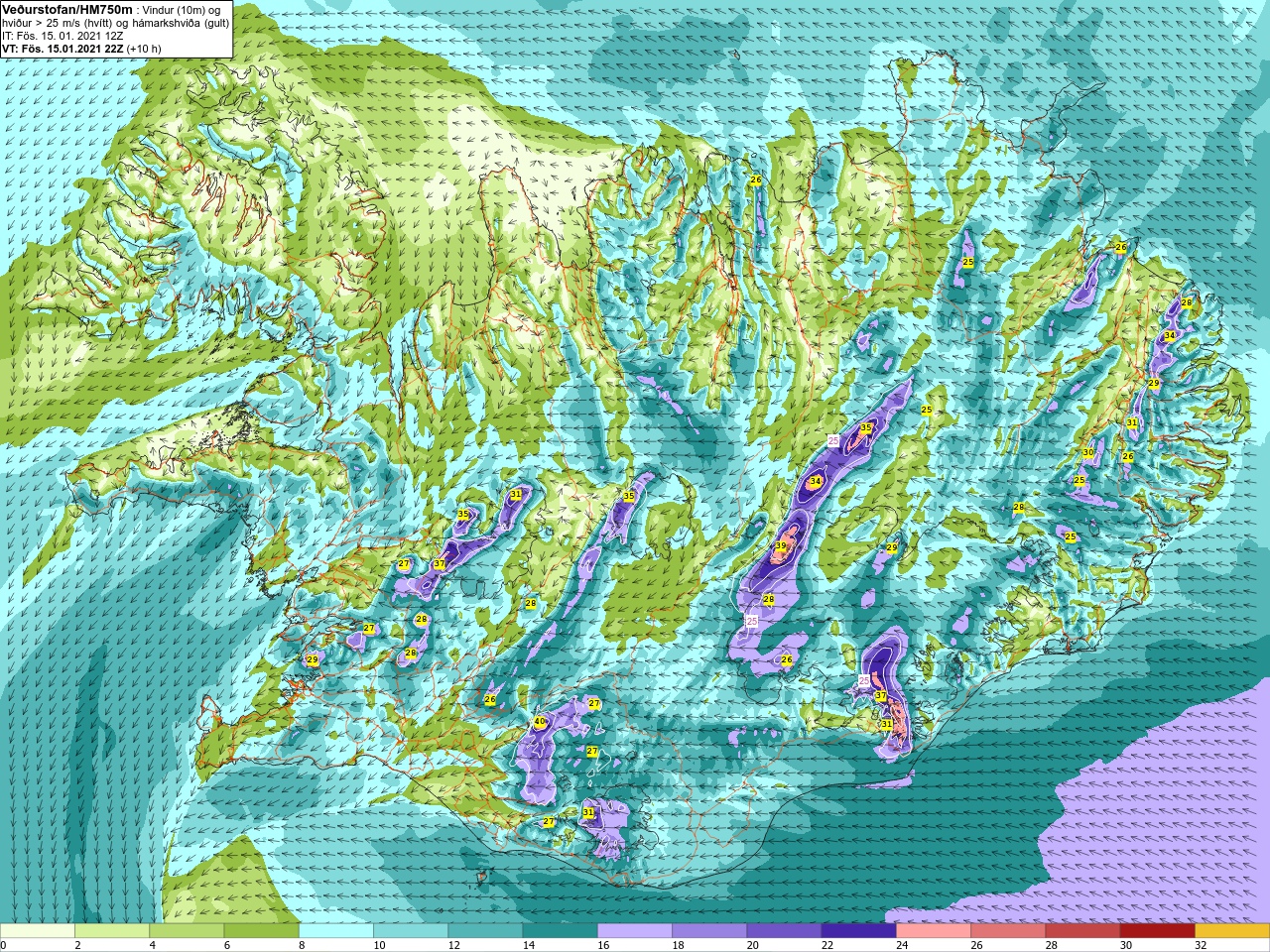Select the legend scale label "8"

pos(303,945)
